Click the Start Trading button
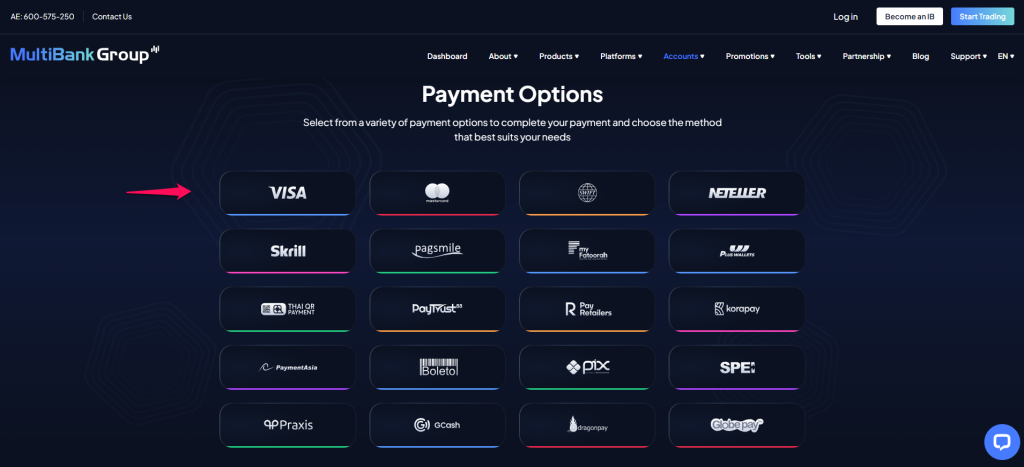Image resolution: width=1024 pixels, height=467 pixels. (x=982, y=16)
